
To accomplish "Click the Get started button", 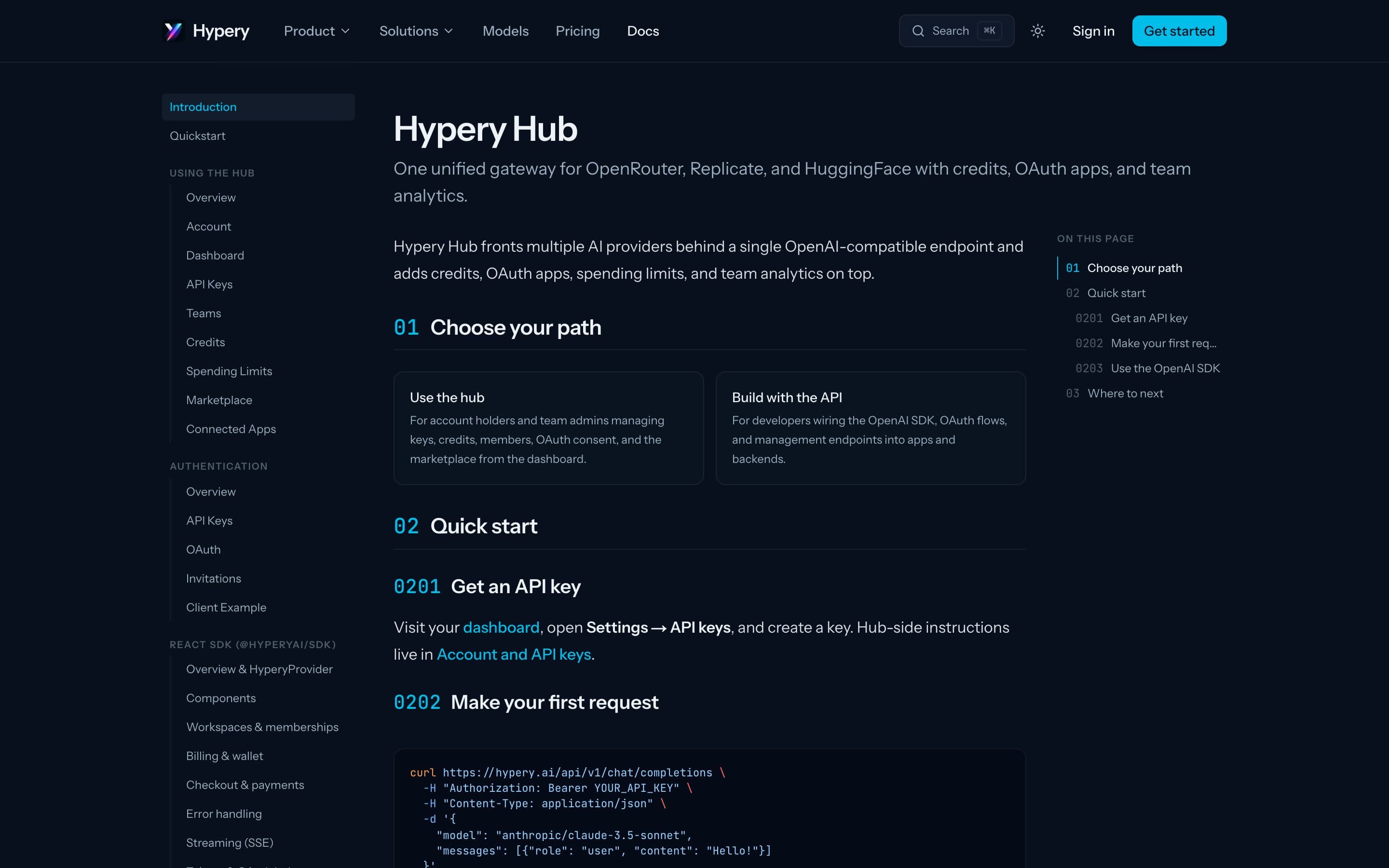I will (1179, 31).
